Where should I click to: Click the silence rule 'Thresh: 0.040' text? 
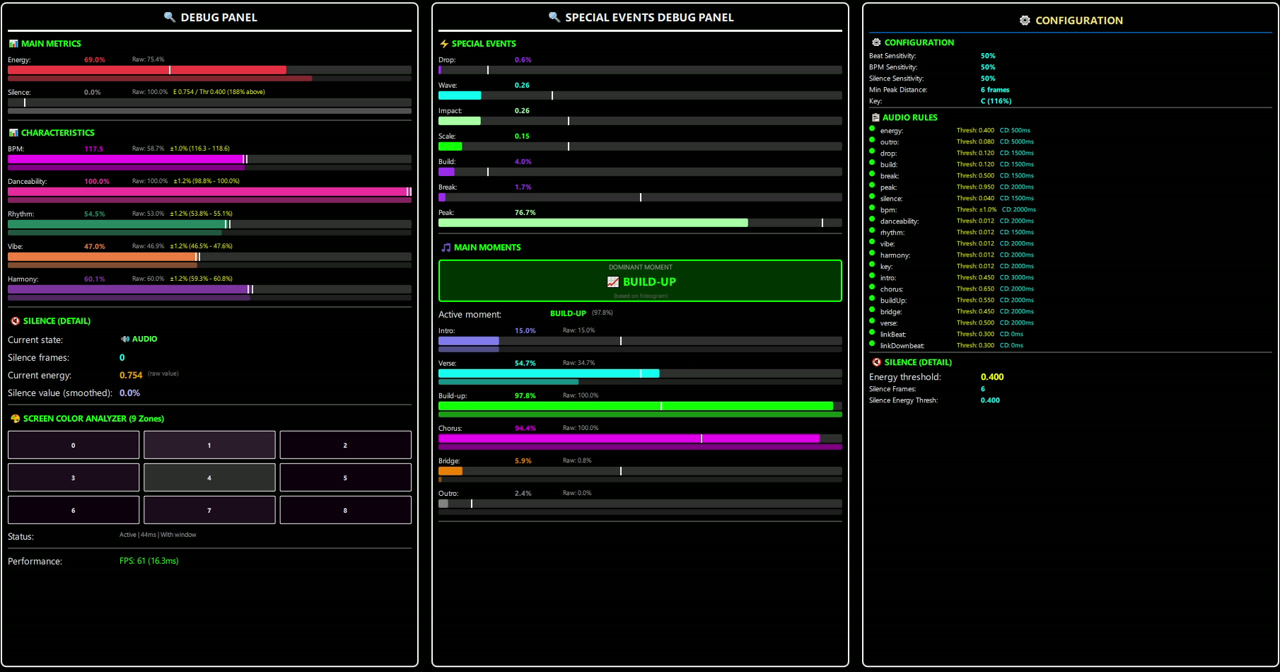[975, 198]
